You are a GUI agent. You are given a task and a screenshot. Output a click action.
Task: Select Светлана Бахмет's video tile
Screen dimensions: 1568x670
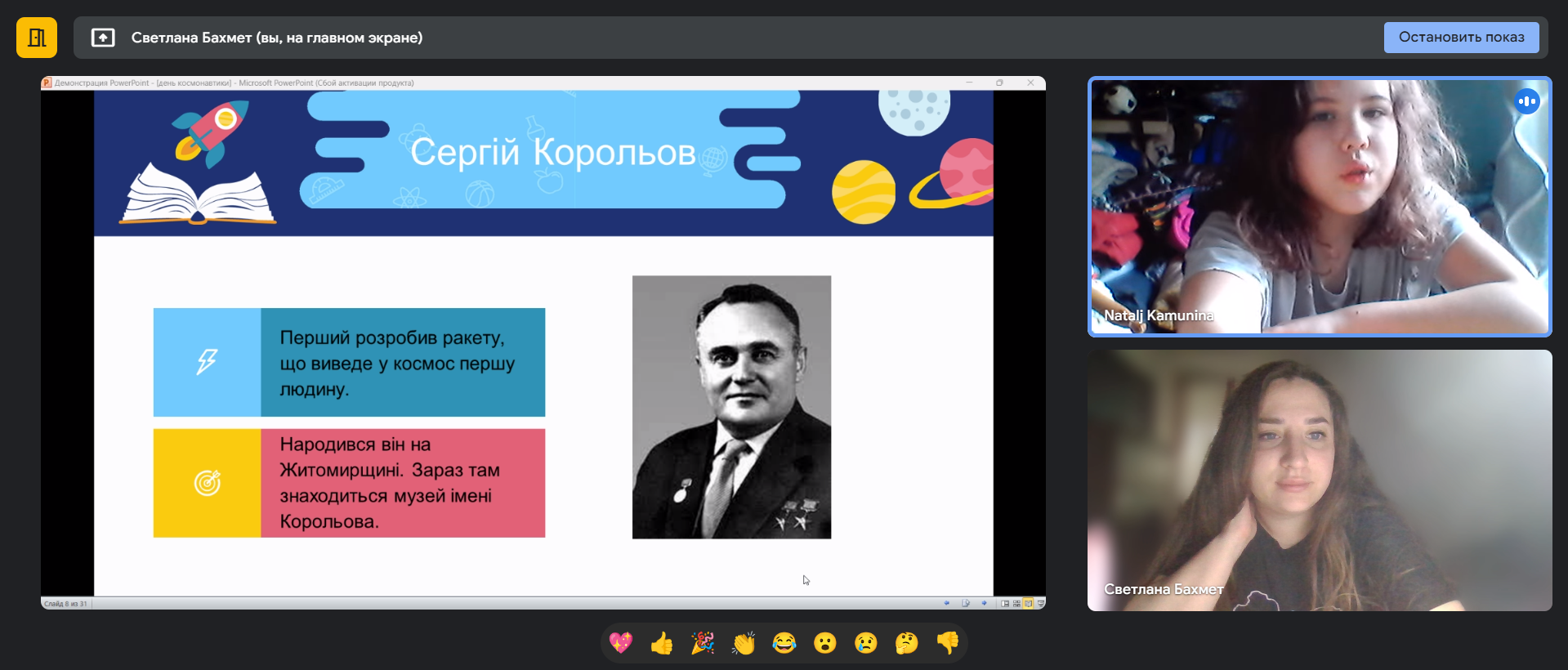coord(1319,480)
